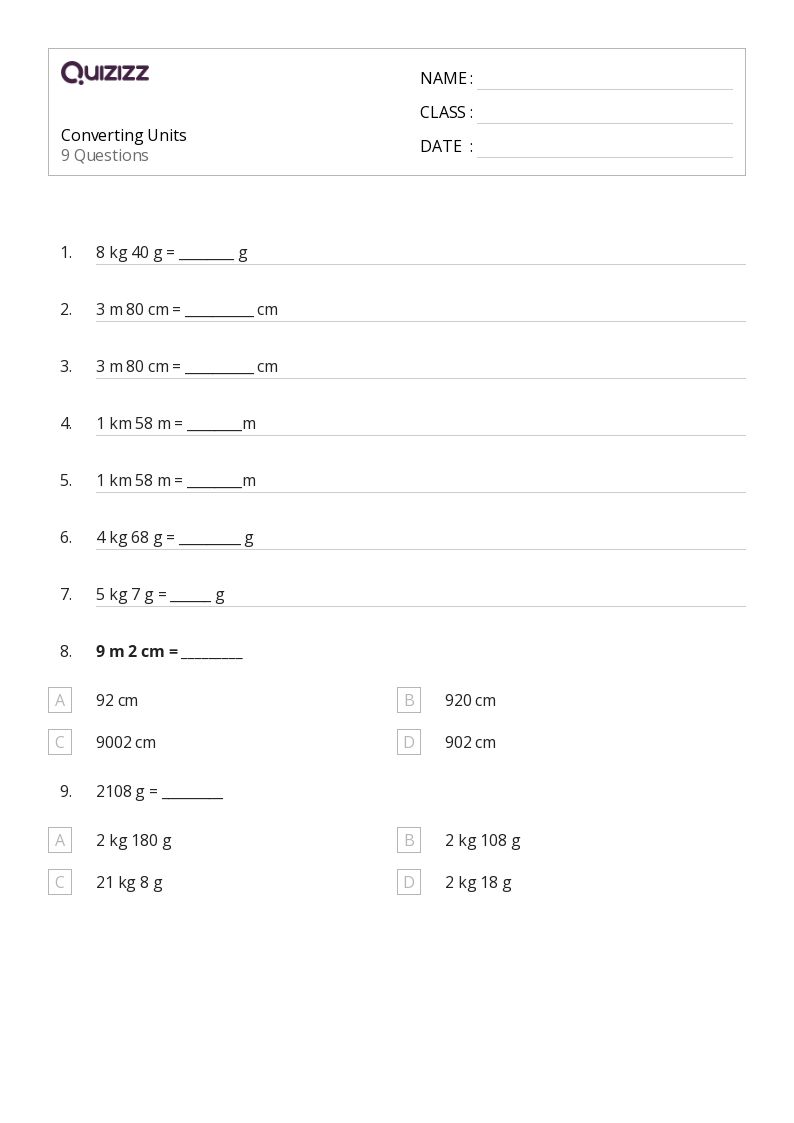Screen dimensions: 794x1123
Task: Check box A for 2 kg 180 g
Action: coord(60,840)
